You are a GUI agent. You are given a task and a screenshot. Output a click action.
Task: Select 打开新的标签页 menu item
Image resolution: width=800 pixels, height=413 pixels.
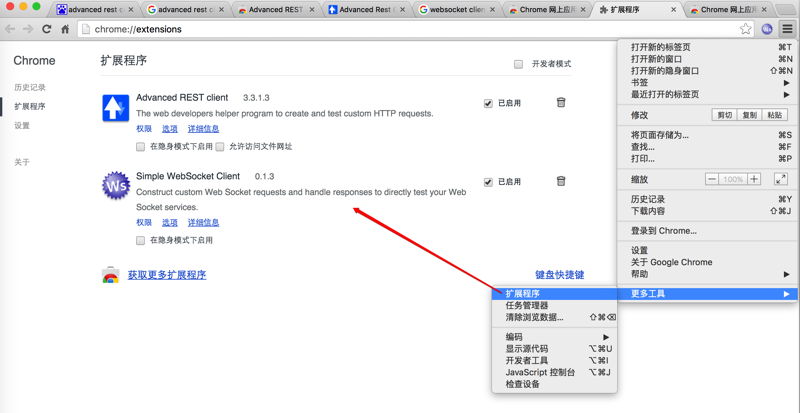click(x=707, y=47)
